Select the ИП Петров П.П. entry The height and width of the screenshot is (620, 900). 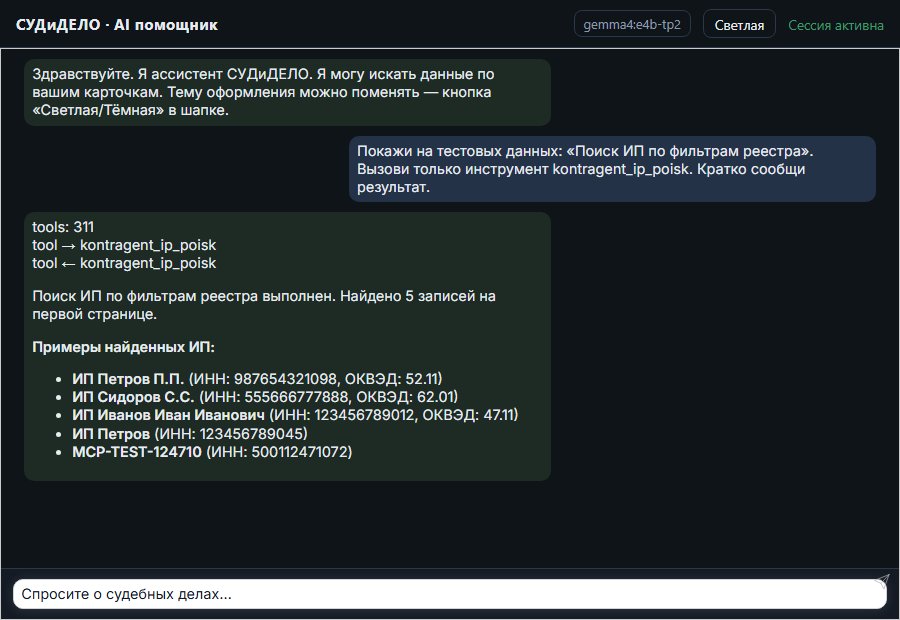tap(257, 379)
